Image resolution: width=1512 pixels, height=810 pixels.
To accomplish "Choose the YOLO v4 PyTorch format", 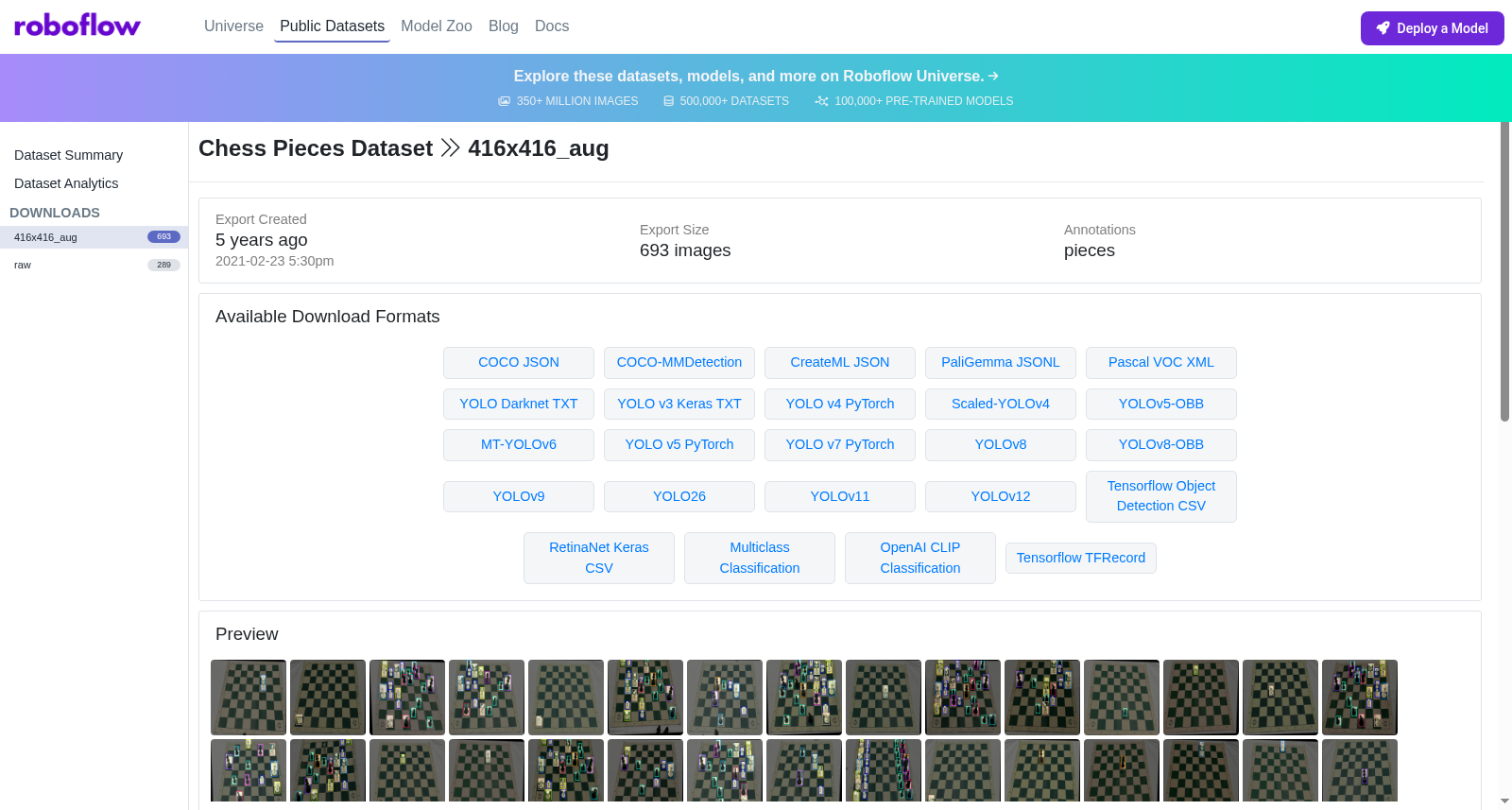I will (x=840, y=404).
